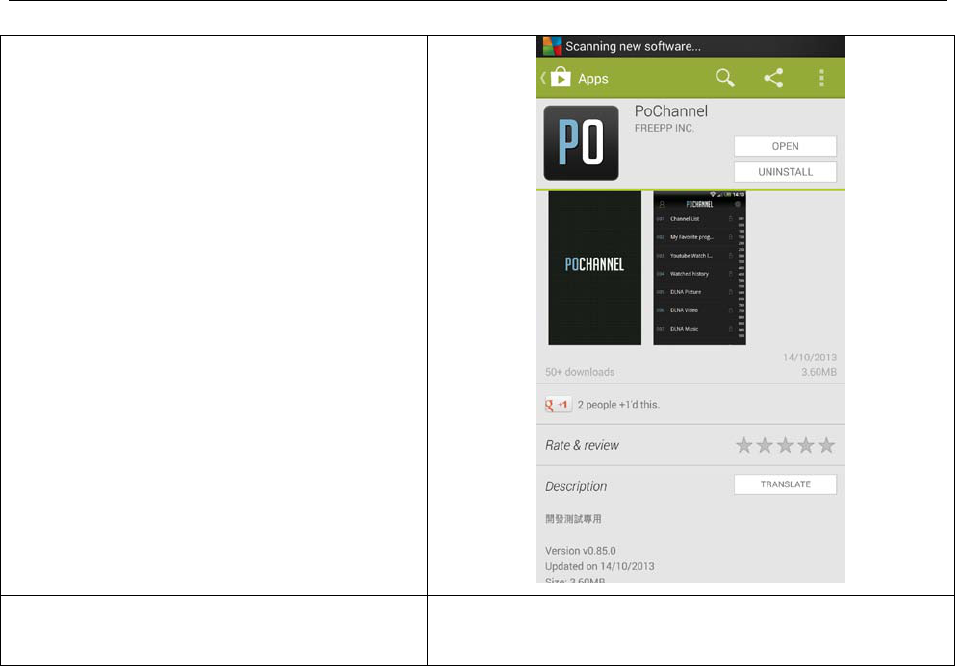
Task: Open the channel list screenshot thumbnail
Action: tap(699, 267)
